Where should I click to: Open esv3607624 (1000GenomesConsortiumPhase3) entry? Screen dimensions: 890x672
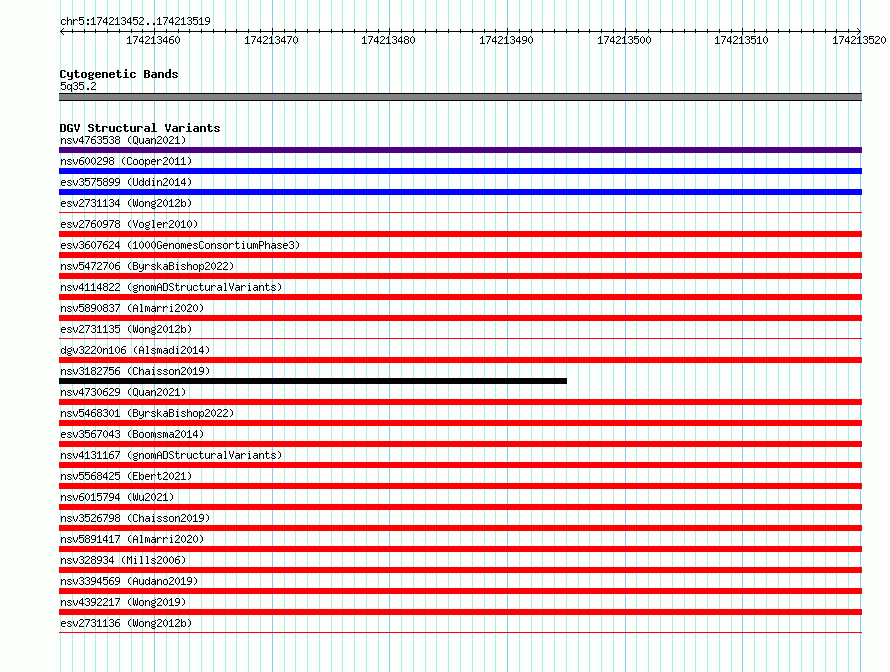pyautogui.click(x=180, y=245)
